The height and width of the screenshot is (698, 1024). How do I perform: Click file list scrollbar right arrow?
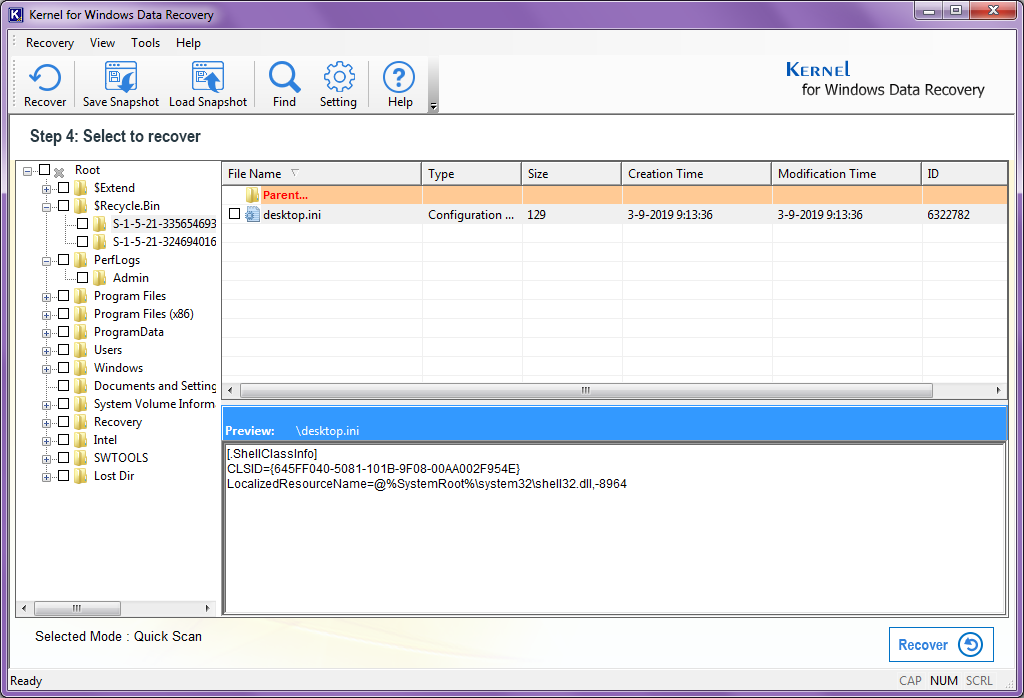[998, 390]
